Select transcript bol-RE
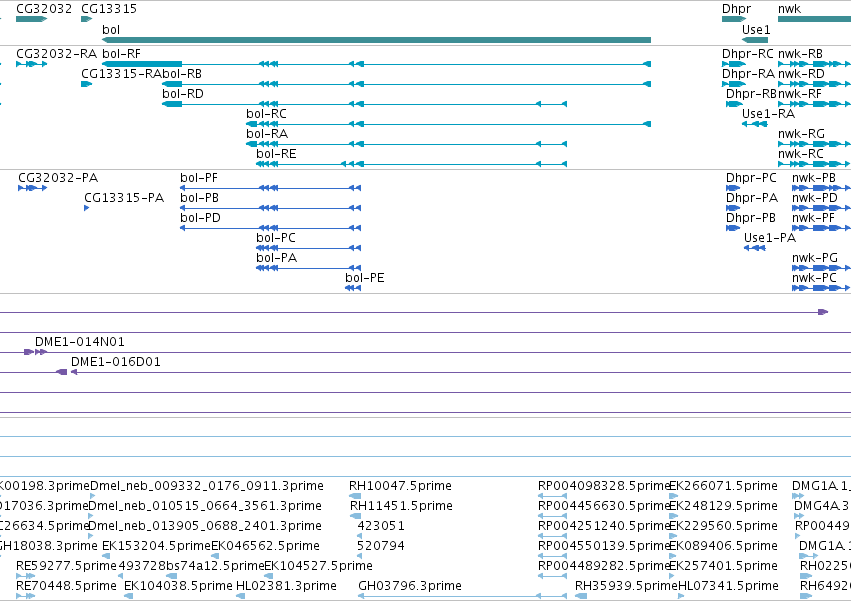 (x=411, y=164)
